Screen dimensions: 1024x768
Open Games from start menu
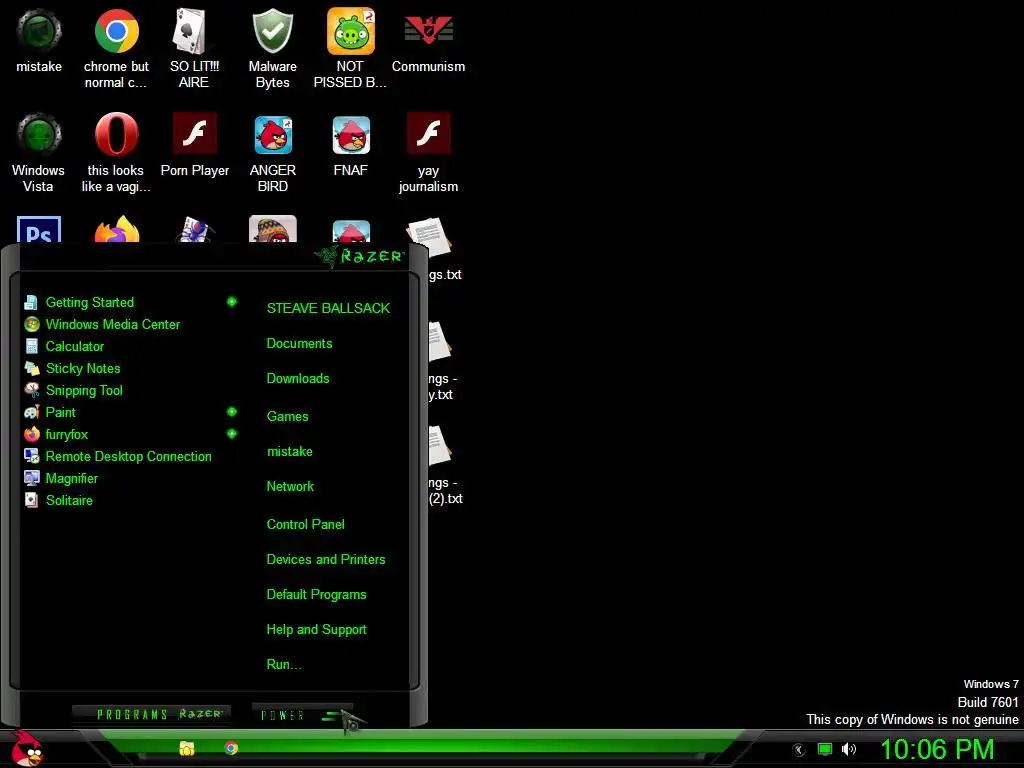point(287,417)
